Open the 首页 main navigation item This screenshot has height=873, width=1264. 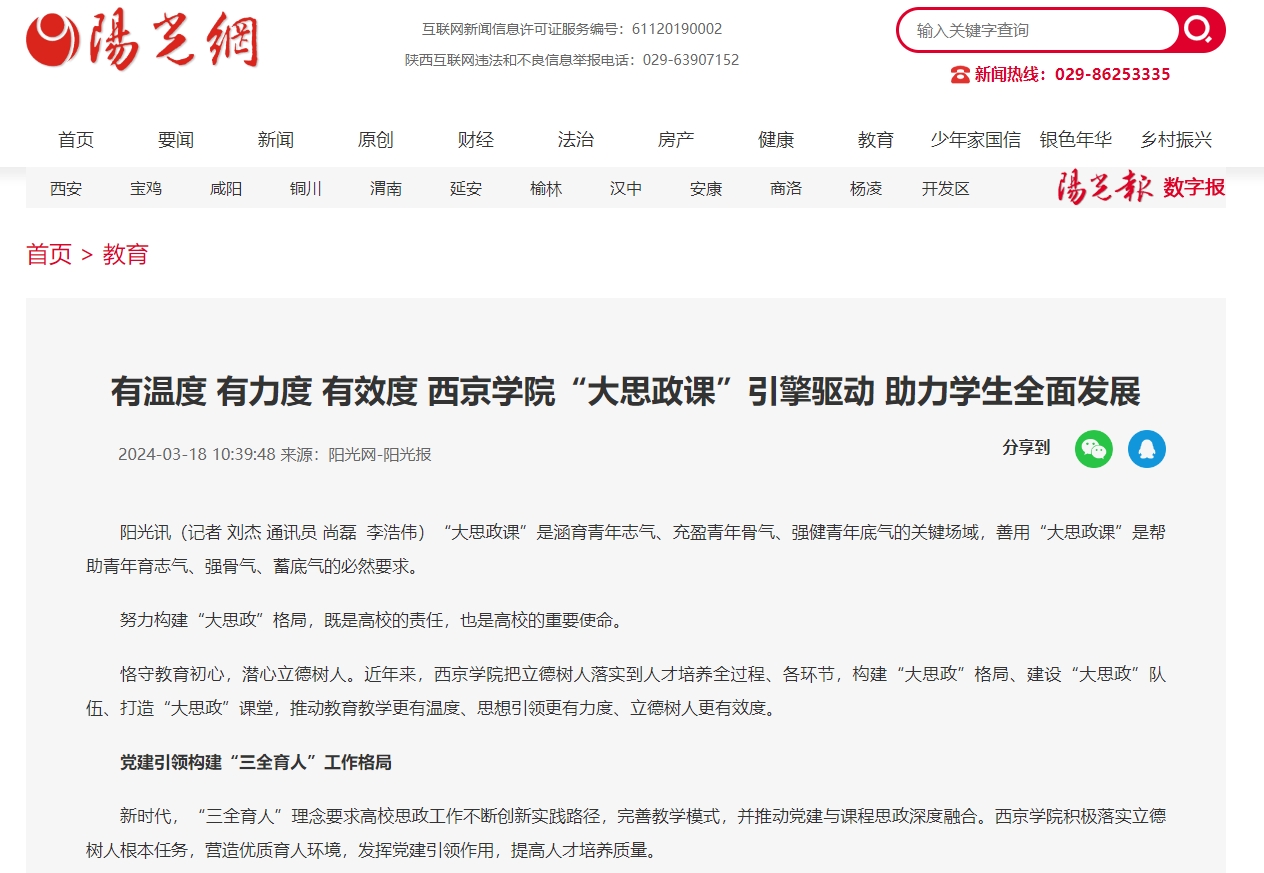click(76, 140)
